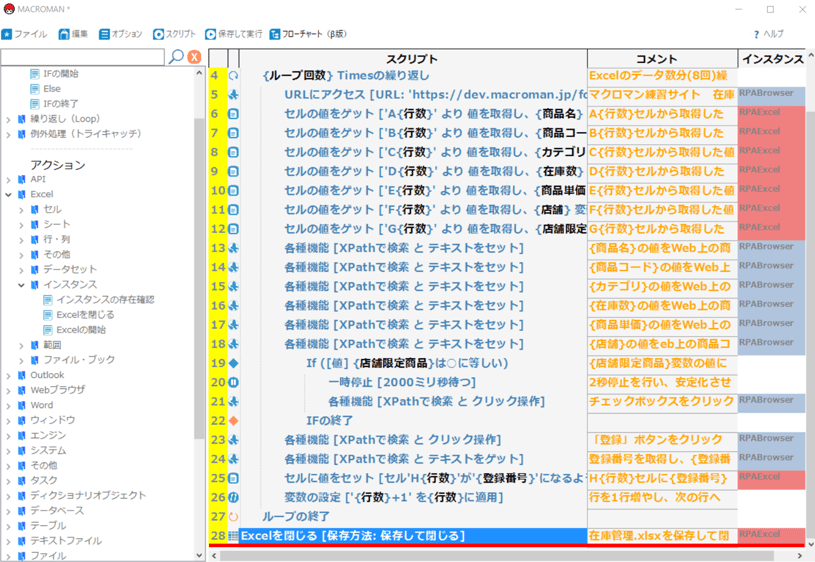This screenshot has height=562, width=815.
Task: Click the ディクショナリオブジェクト category item
Action: coord(88,496)
